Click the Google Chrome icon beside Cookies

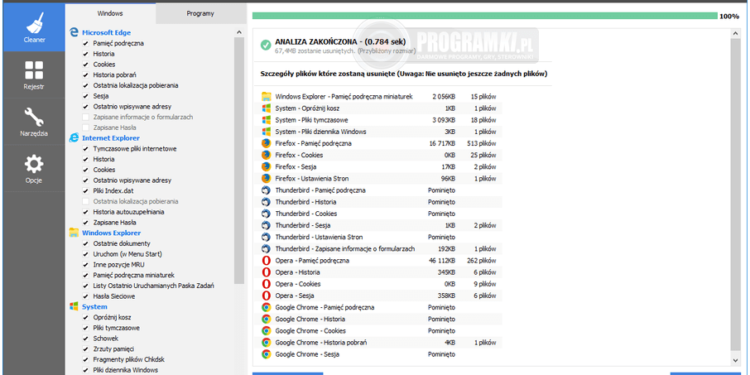click(x=266, y=331)
